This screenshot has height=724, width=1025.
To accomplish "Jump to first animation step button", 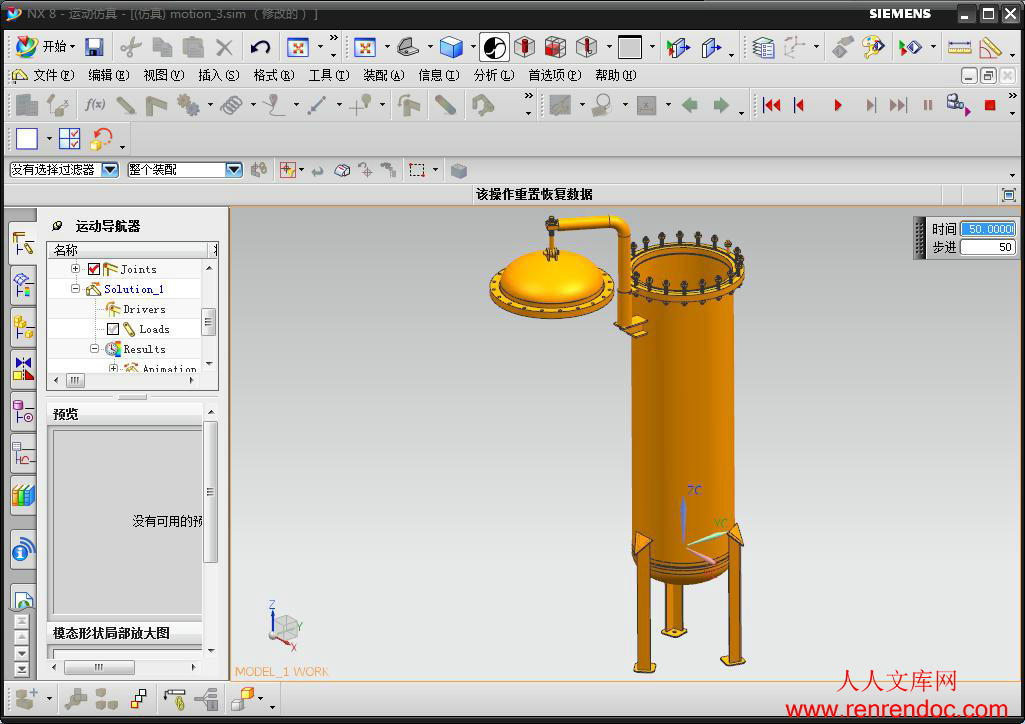I will [771, 105].
